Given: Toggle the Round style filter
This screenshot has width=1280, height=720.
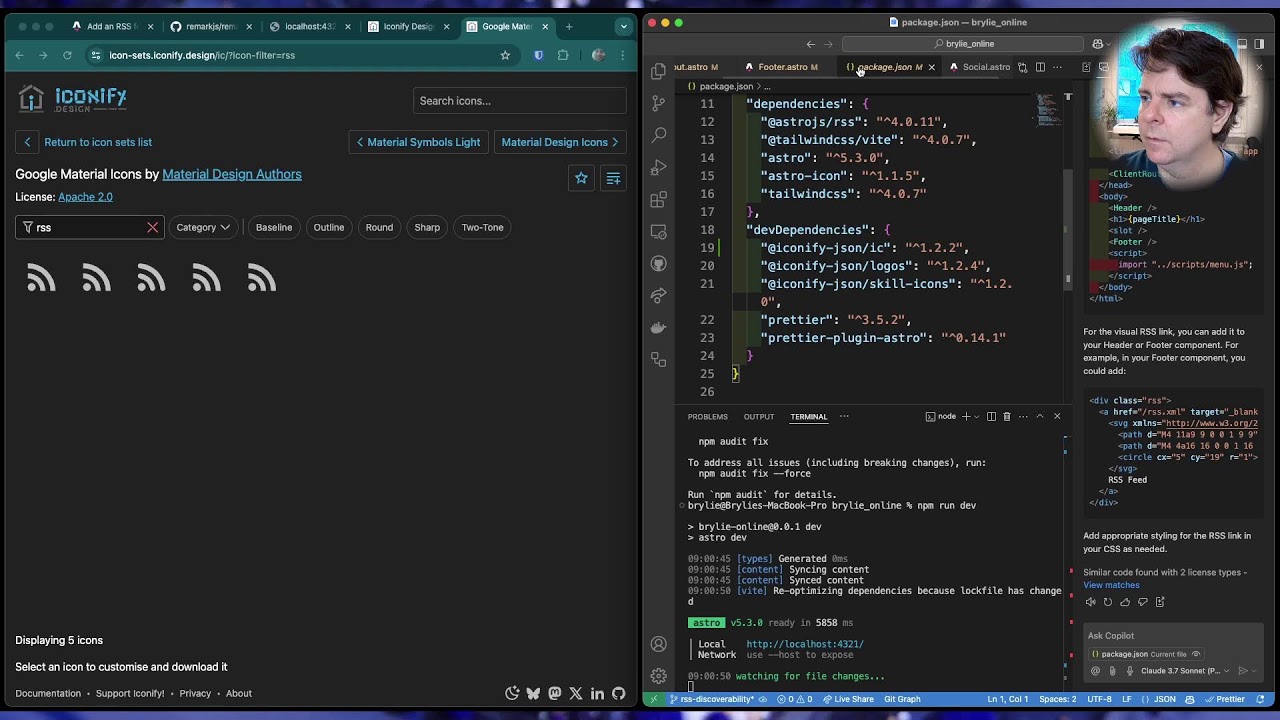Looking at the screenshot, I should (x=379, y=227).
